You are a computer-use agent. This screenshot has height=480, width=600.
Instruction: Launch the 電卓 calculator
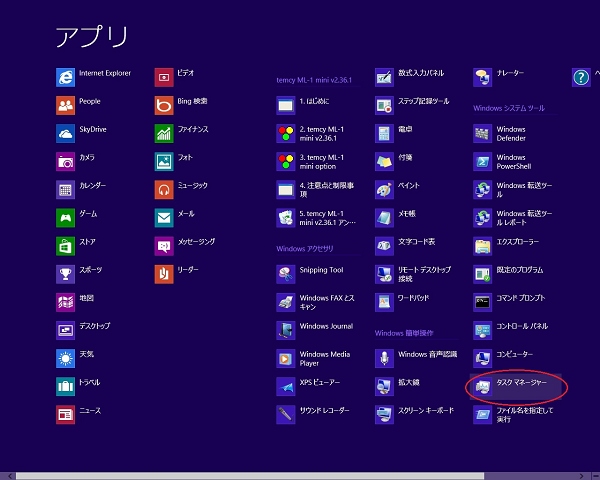[x=384, y=134]
